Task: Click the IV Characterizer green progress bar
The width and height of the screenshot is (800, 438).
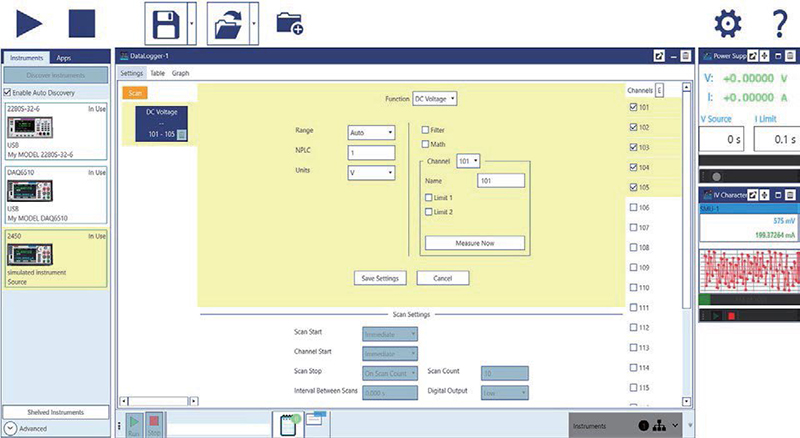Action: pyautogui.click(x=704, y=300)
